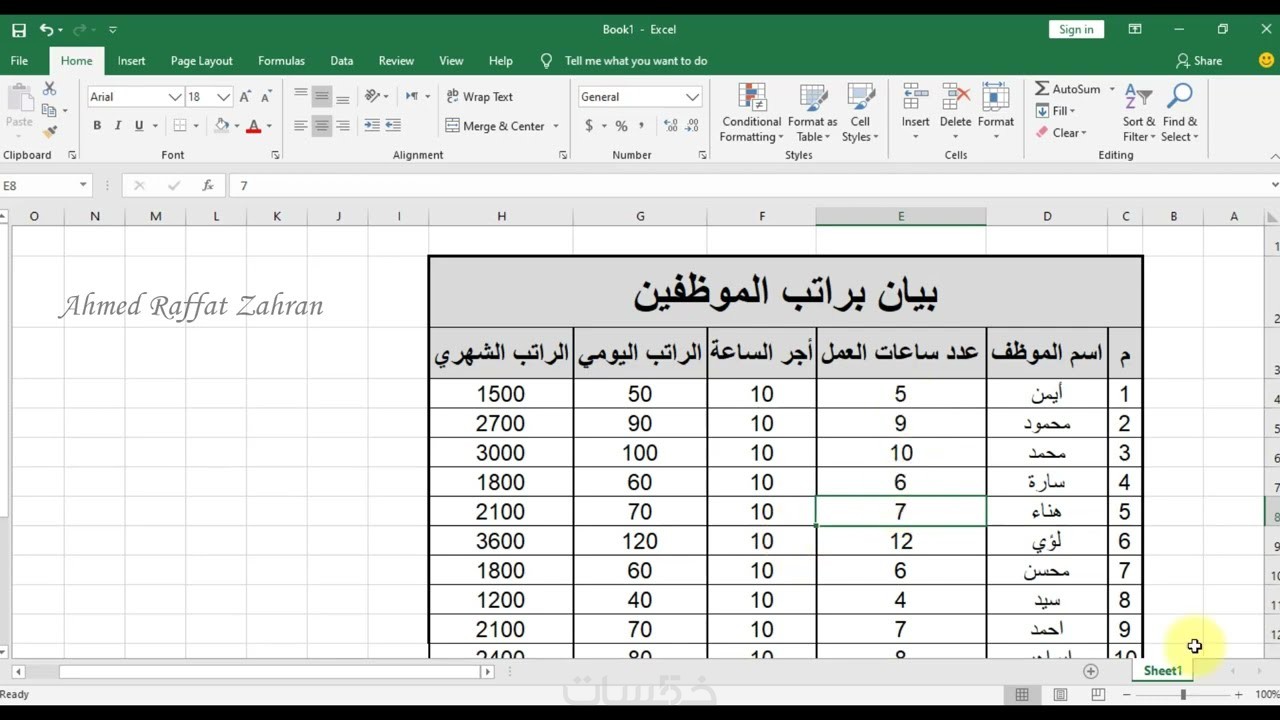Click the horizontal scrollbar thumb
1280x720 pixels.
tap(270, 672)
